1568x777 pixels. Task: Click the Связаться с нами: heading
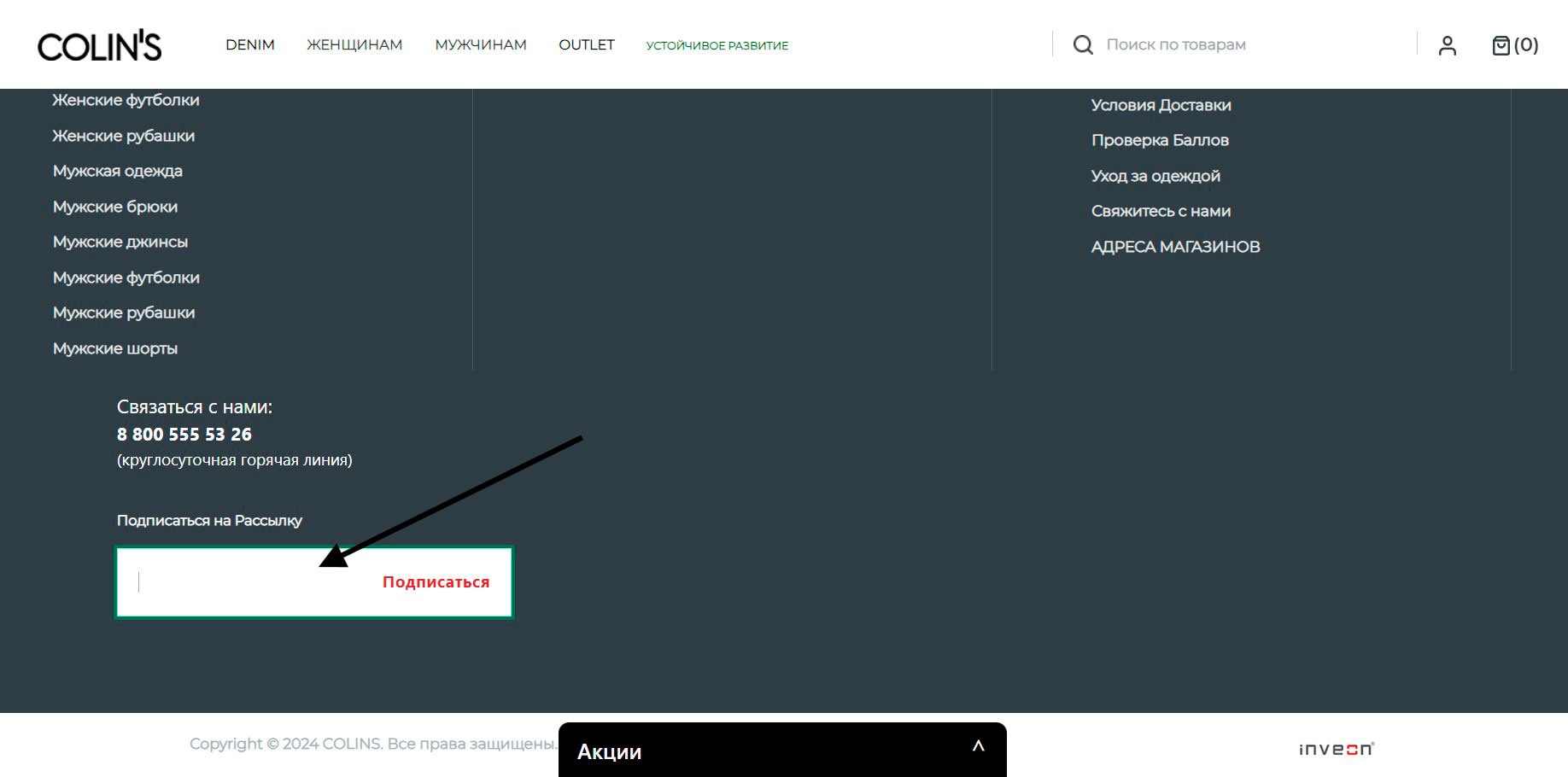point(195,407)
